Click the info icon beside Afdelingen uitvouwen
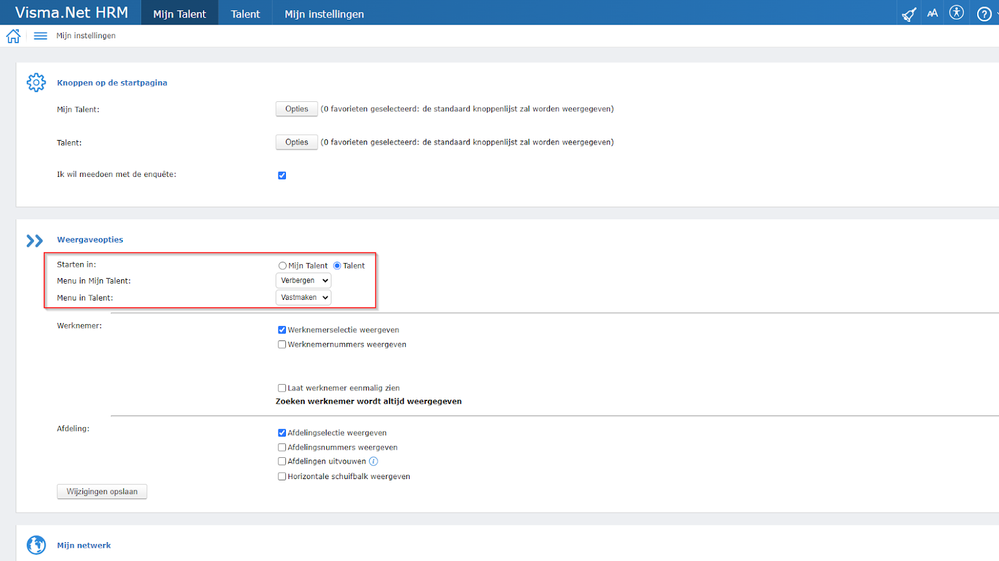999x561 pixels. (x=374, y=462)
